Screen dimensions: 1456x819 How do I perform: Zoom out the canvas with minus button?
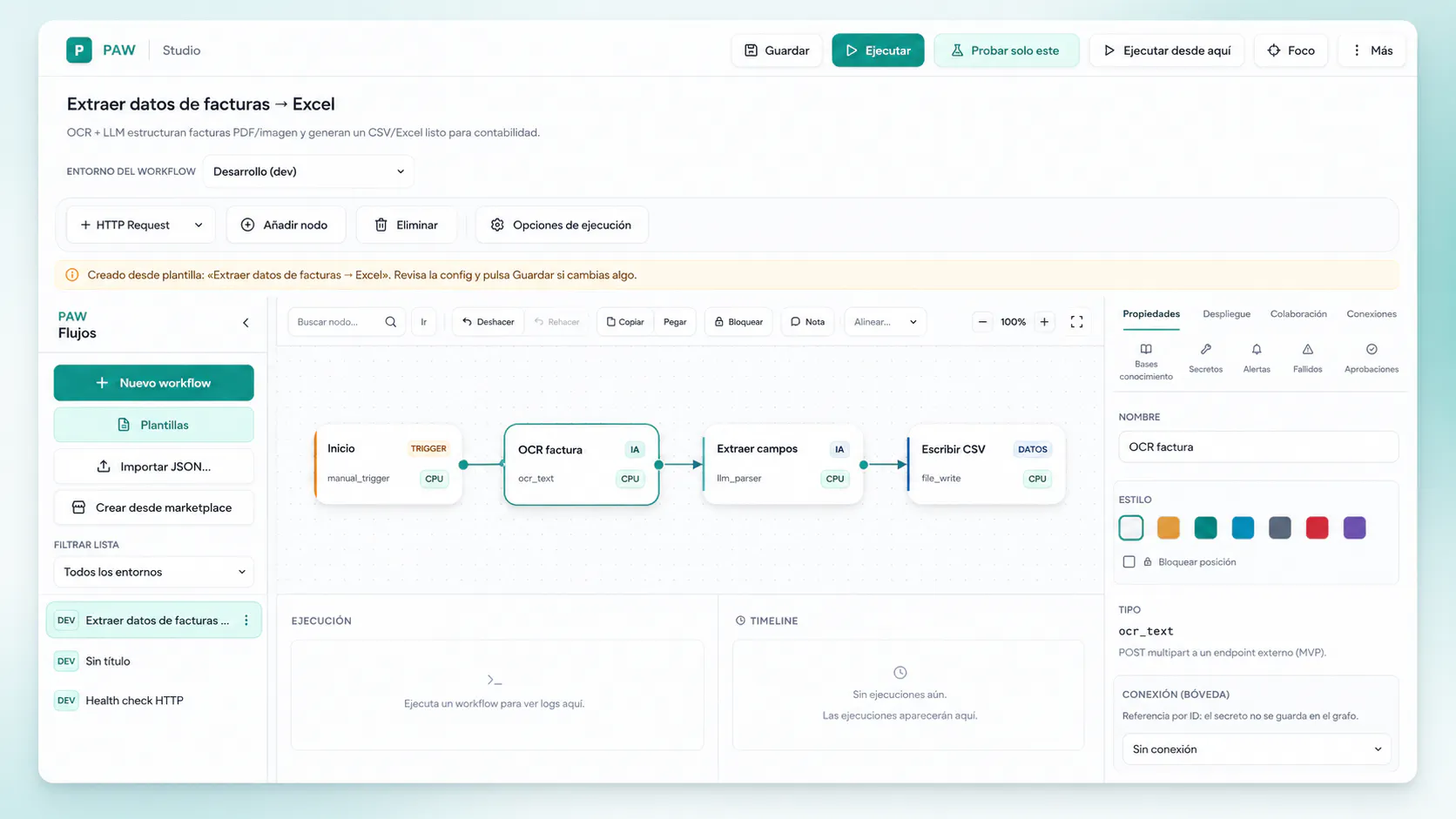coord(982,322)
